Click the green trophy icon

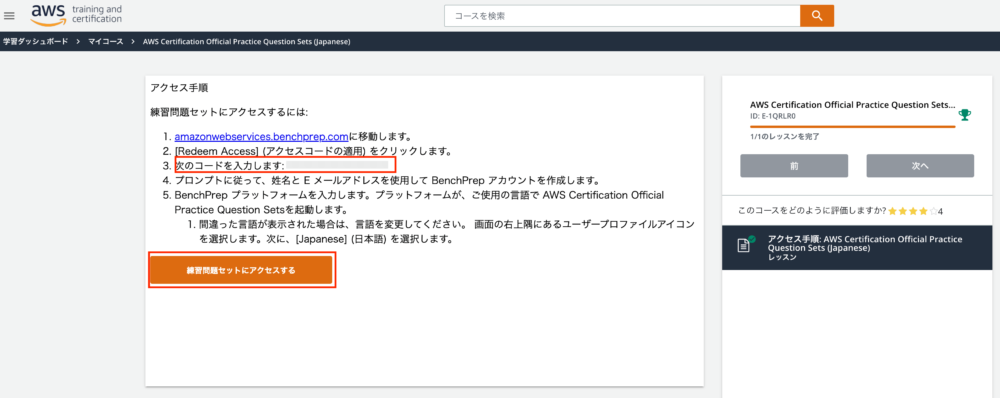[x=965, y=115]
